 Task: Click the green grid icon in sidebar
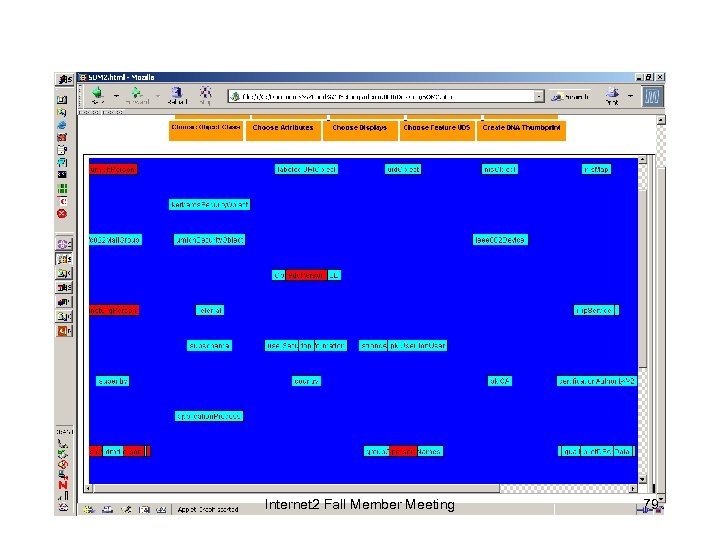[62, 188]
